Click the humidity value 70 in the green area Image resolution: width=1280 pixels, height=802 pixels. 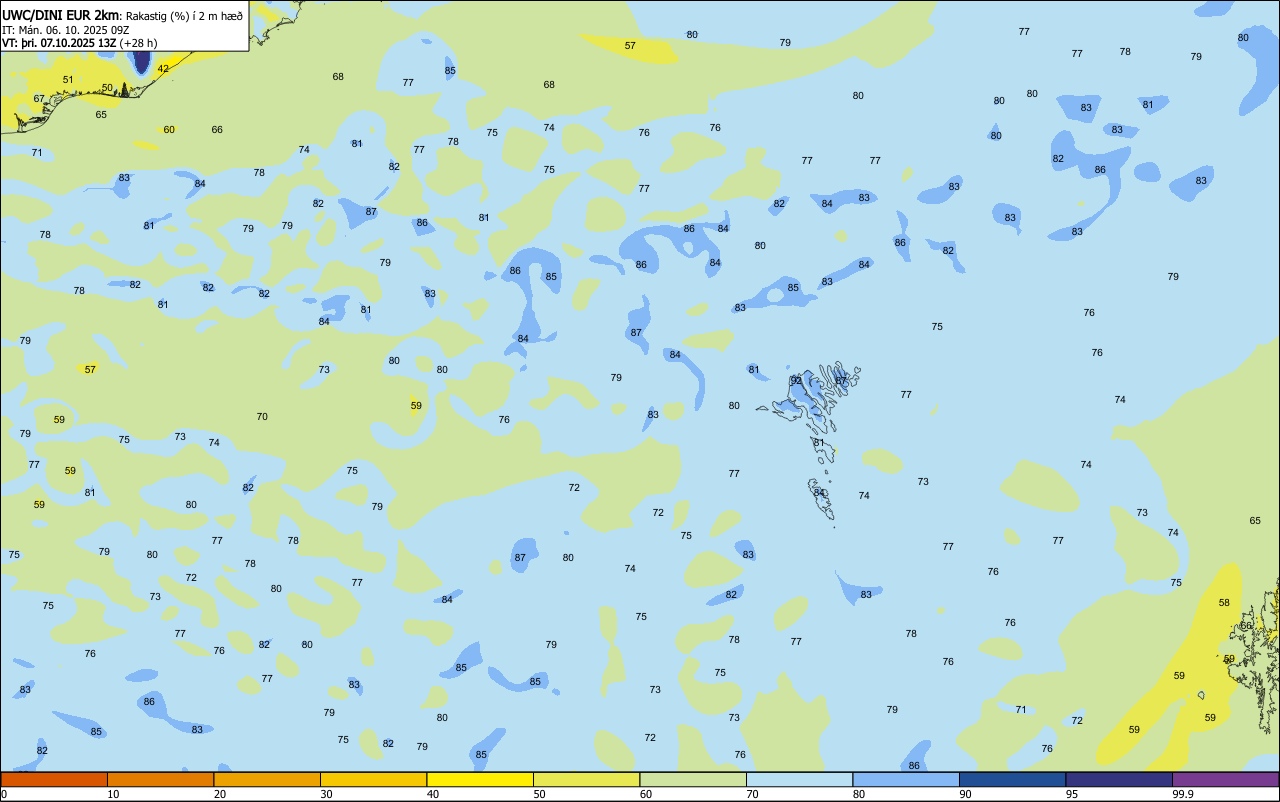point(262,416)
